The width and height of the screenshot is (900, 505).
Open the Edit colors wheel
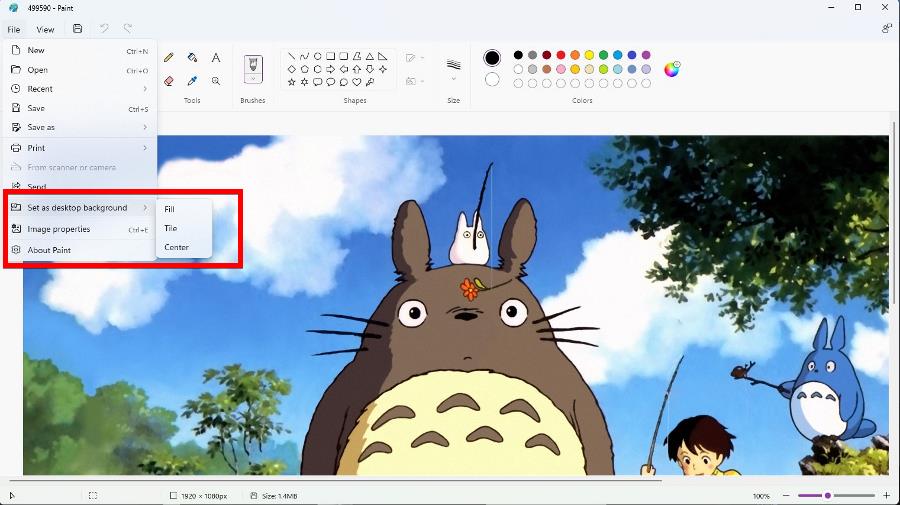pos(672,69)
